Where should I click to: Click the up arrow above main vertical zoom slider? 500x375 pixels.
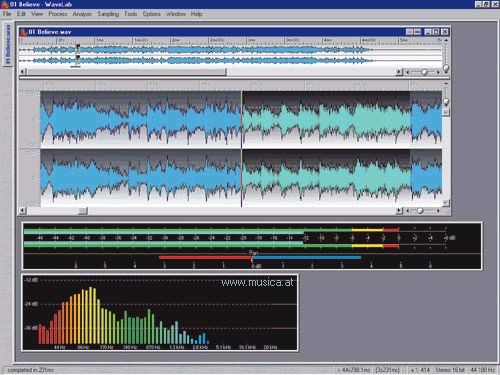(x=446, y=83)
